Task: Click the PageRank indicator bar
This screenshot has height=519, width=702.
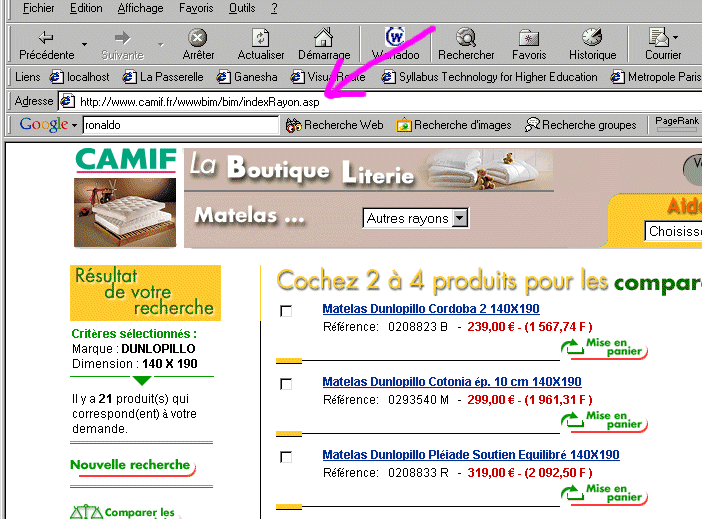Action: click(x=676, y=130)
